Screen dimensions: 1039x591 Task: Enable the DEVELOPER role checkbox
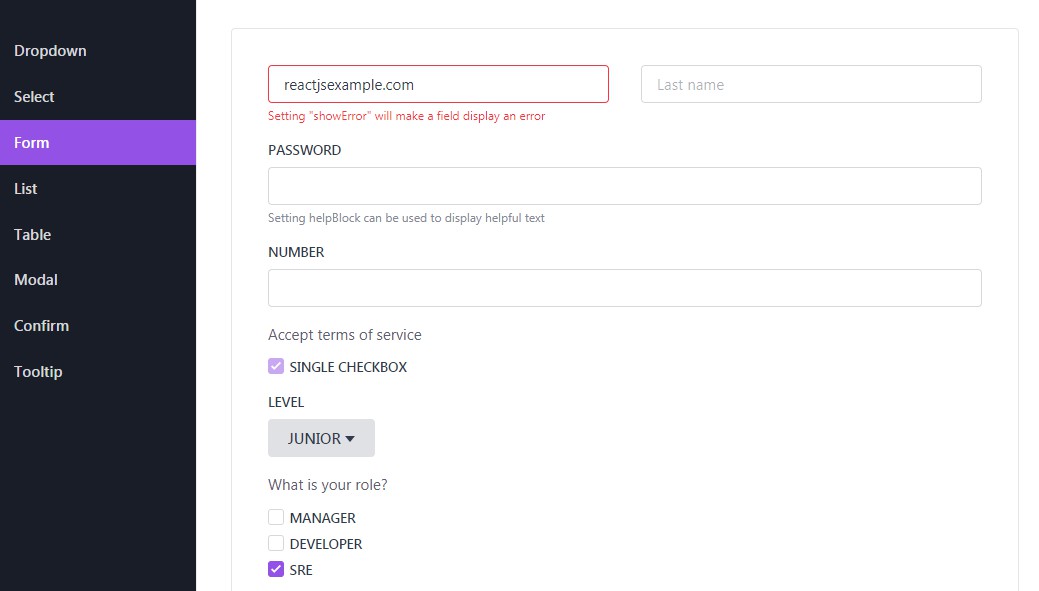(276, 544)
